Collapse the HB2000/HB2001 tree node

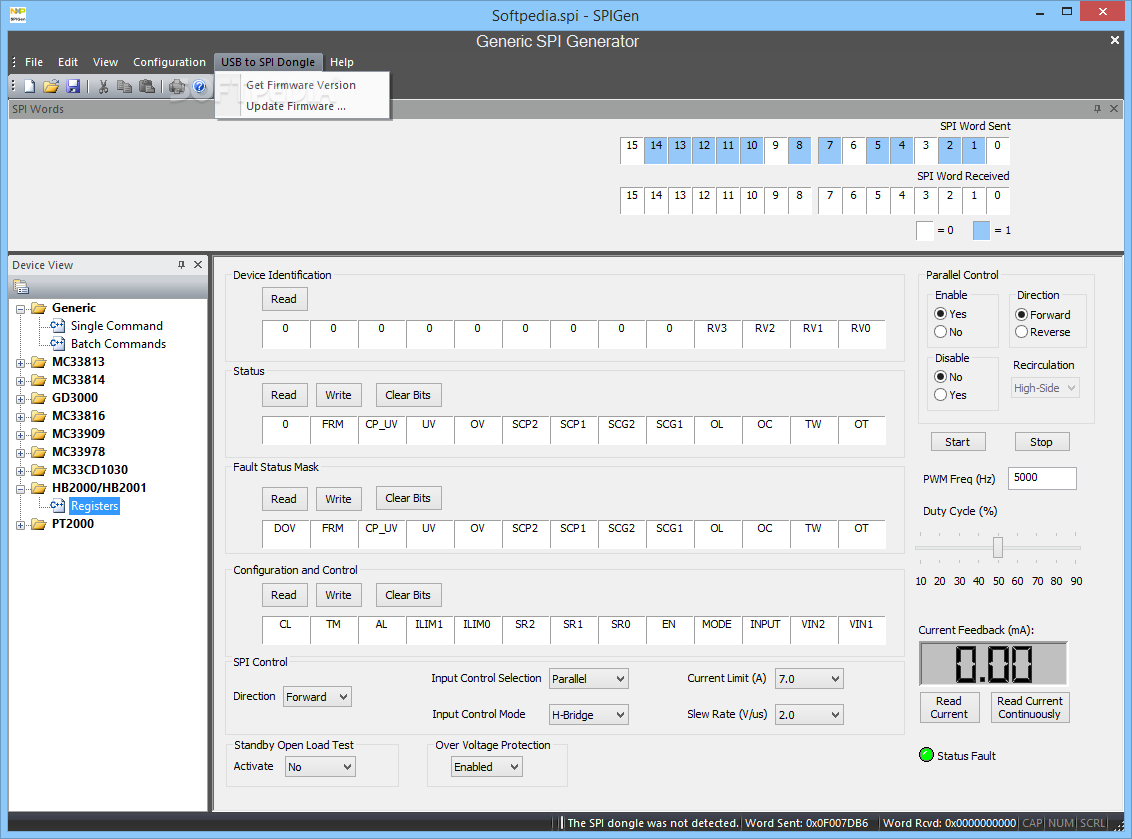(20, 489)
